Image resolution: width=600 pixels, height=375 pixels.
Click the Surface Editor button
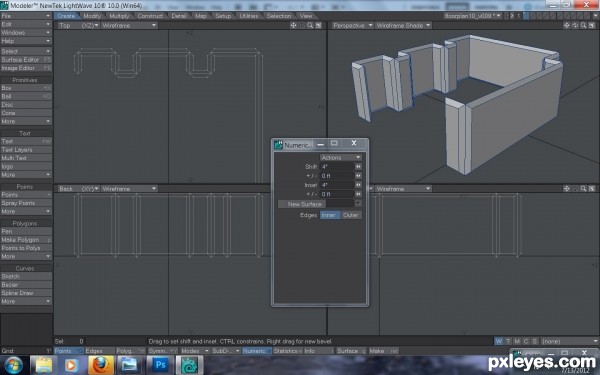tap(26, 60)
